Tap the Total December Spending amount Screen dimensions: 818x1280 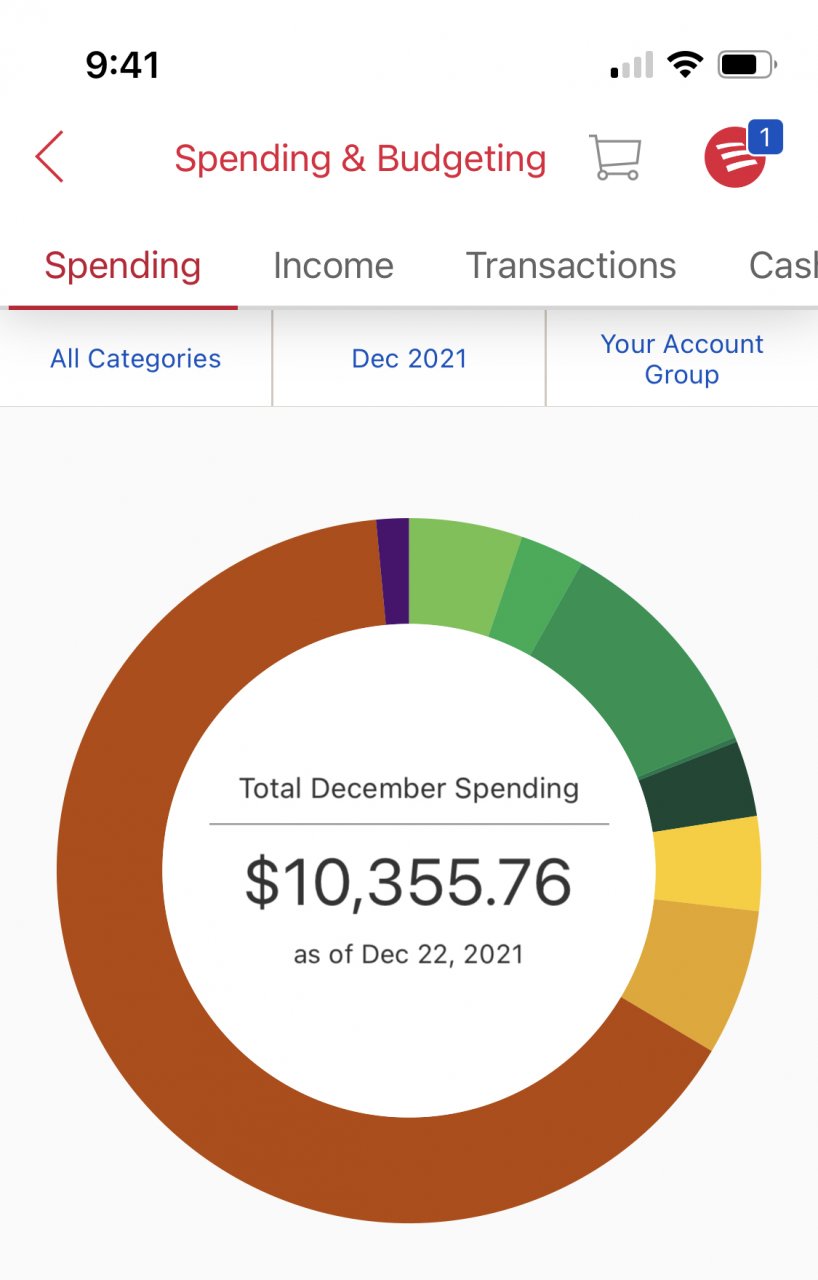click(408, 882)
